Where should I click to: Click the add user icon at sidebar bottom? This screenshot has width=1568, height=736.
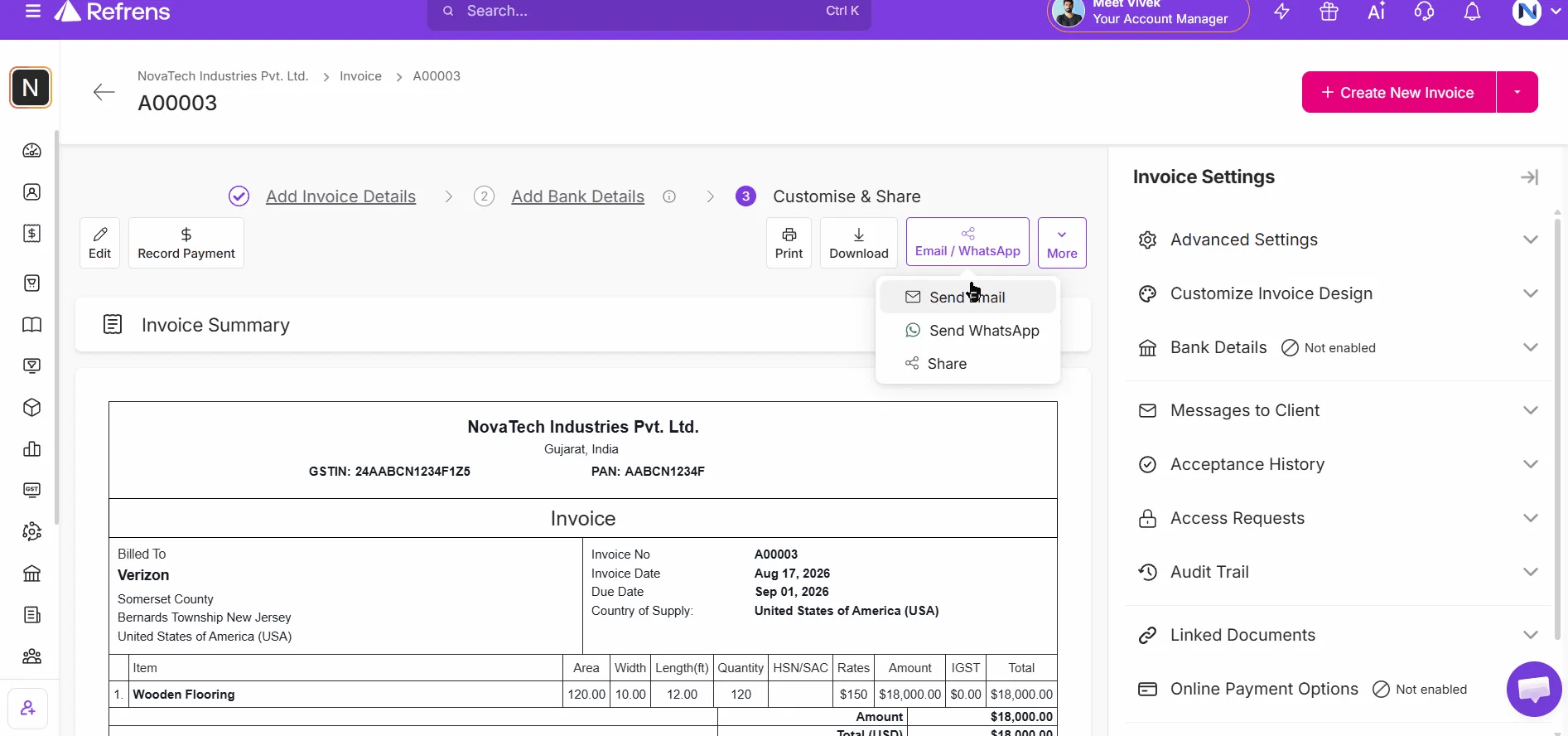coord(28,709)
